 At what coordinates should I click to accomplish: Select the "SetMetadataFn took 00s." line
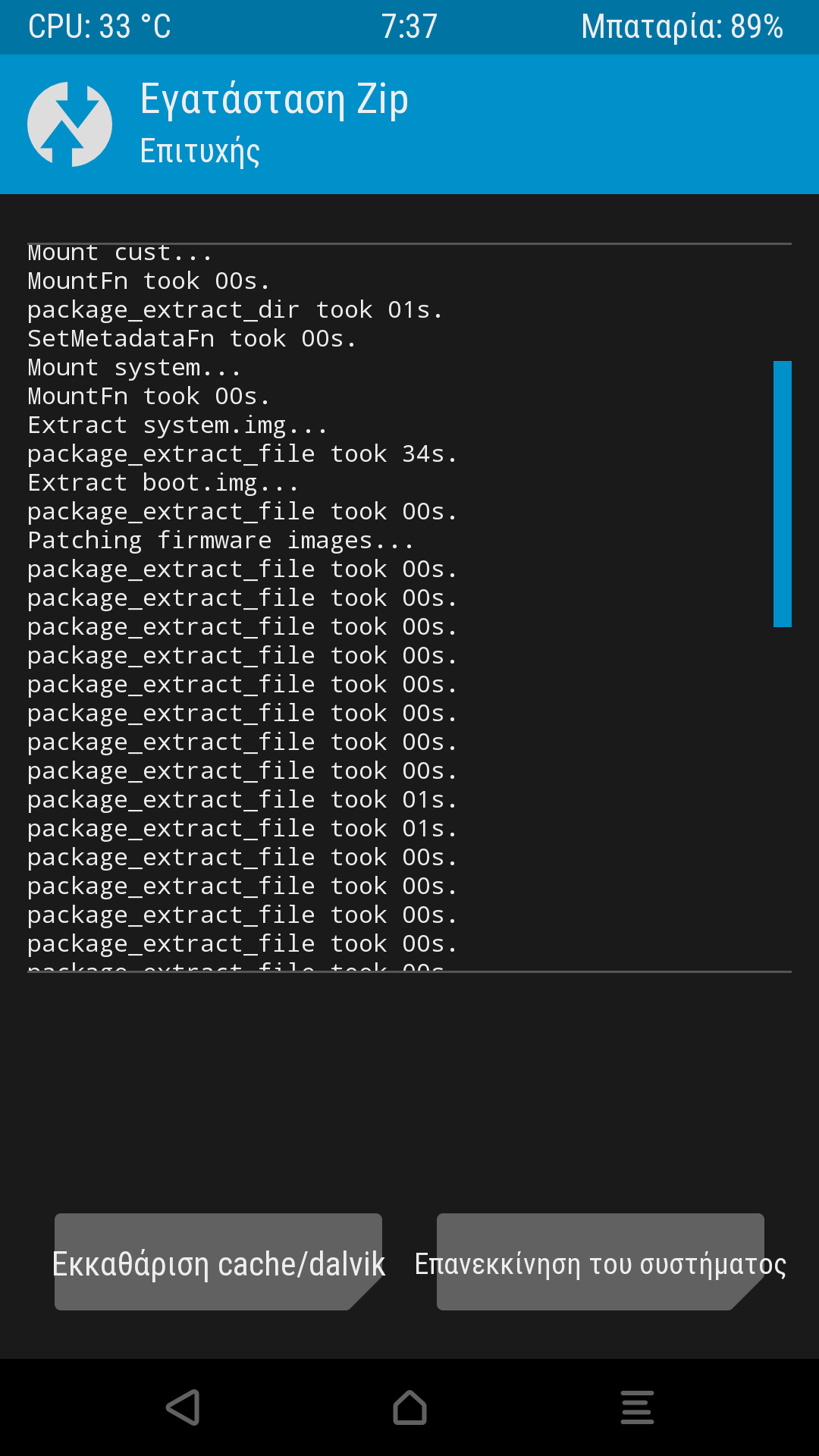pos(192,339)
